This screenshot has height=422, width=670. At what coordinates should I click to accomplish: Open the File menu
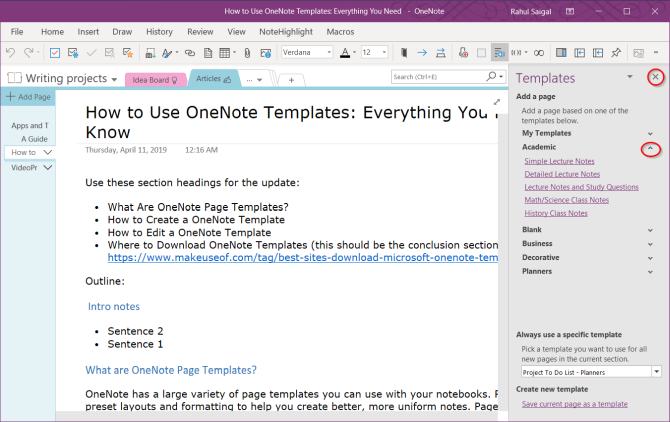pyautogui.click(x=17, y=32)
